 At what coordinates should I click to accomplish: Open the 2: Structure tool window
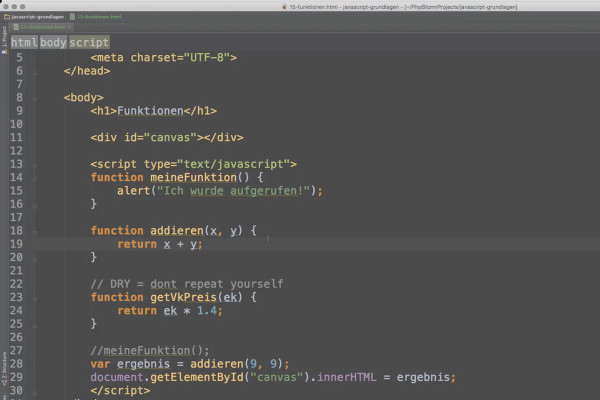[4, 368]
